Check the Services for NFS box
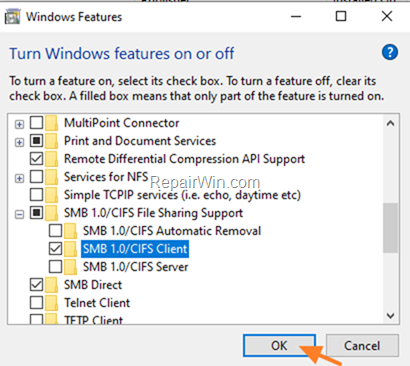410x366 pixels. tap(36, 177)
